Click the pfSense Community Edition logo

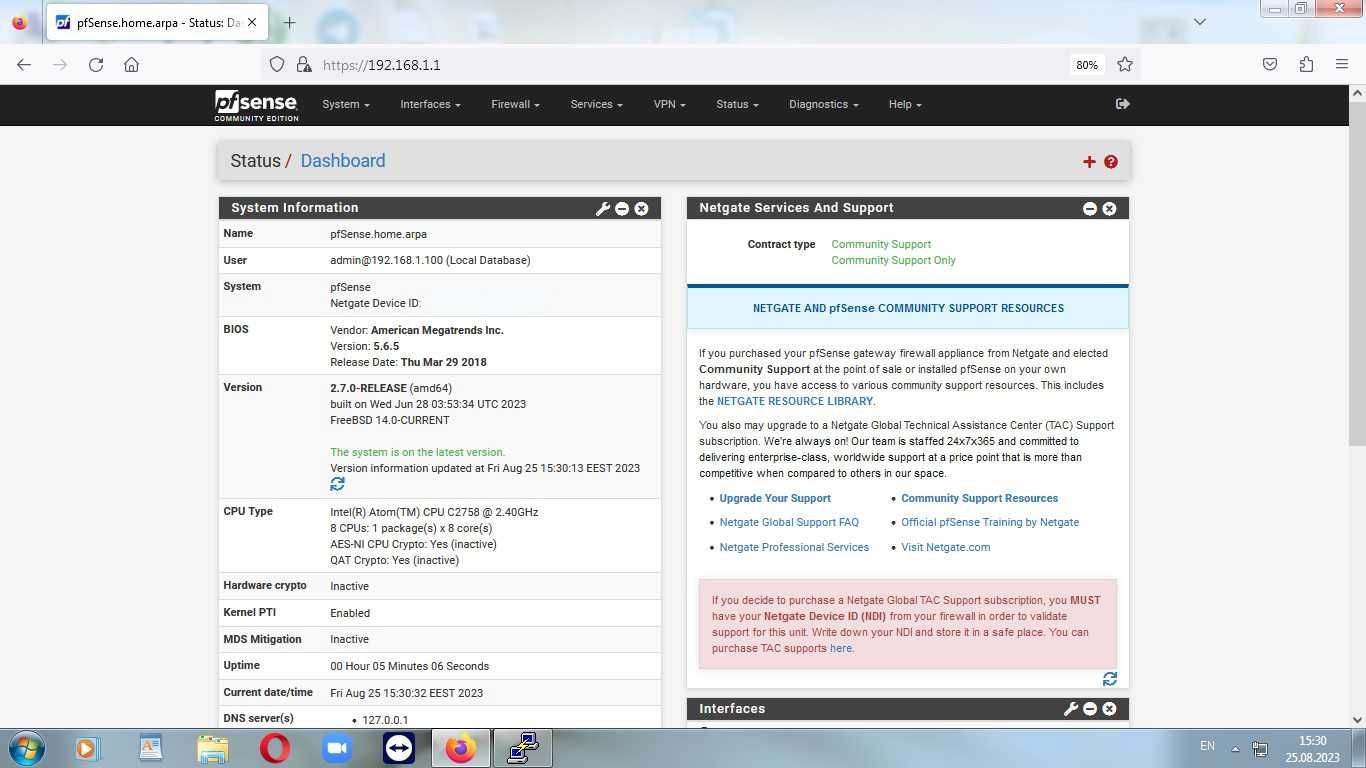coord(256,105)
